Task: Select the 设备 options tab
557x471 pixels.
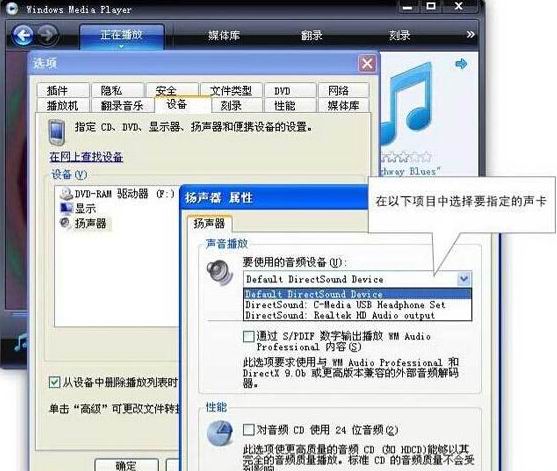Action: (x=183, y=104)
